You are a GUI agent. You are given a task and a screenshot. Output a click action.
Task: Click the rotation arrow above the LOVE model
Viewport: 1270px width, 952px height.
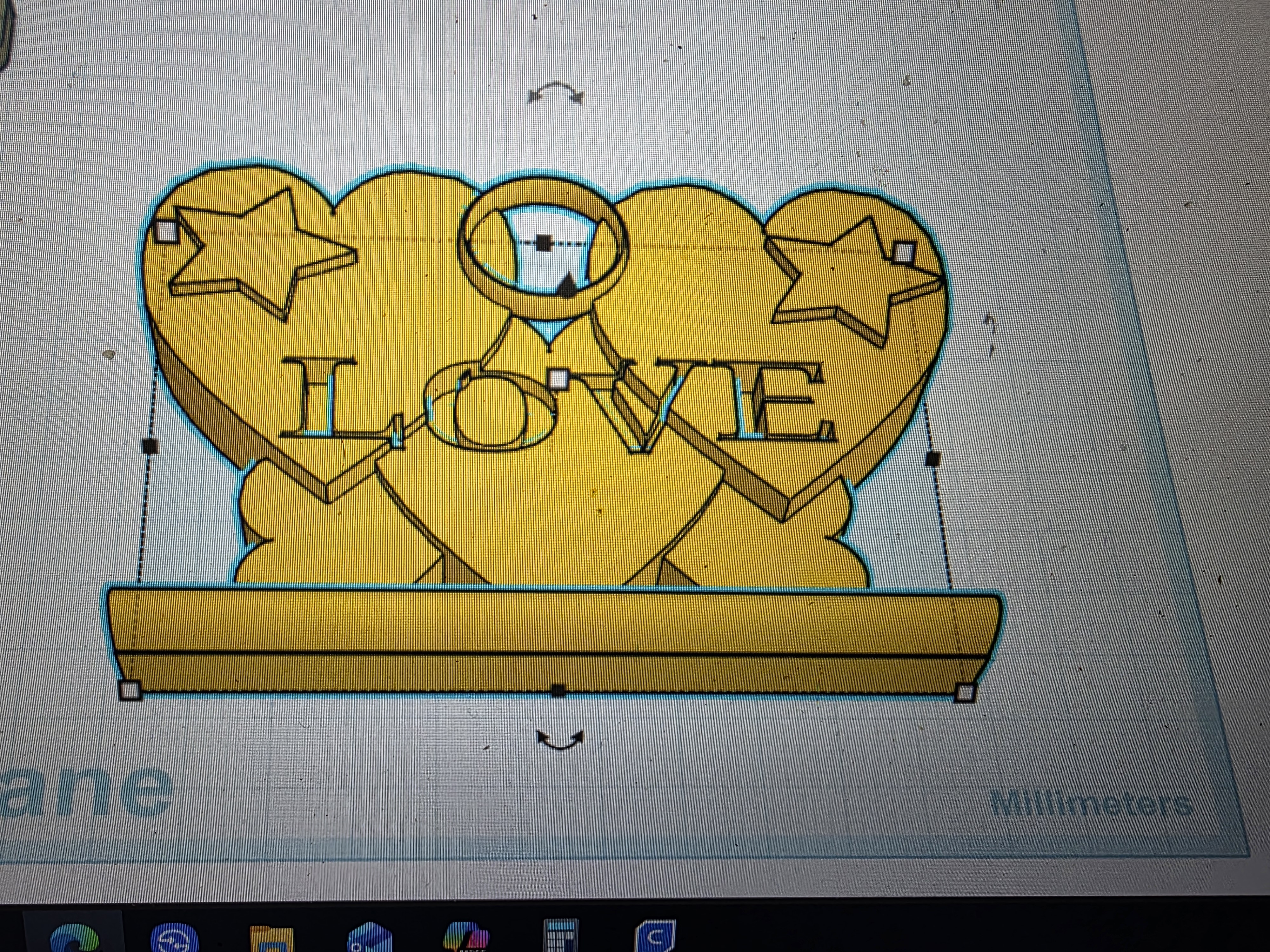click(555, 94)
